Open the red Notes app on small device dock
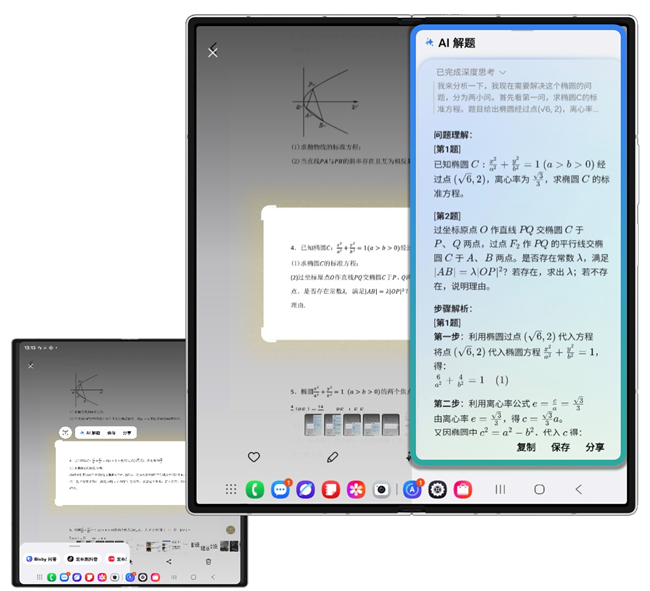This screenshot has width=650, height=591. click(90, 577)
